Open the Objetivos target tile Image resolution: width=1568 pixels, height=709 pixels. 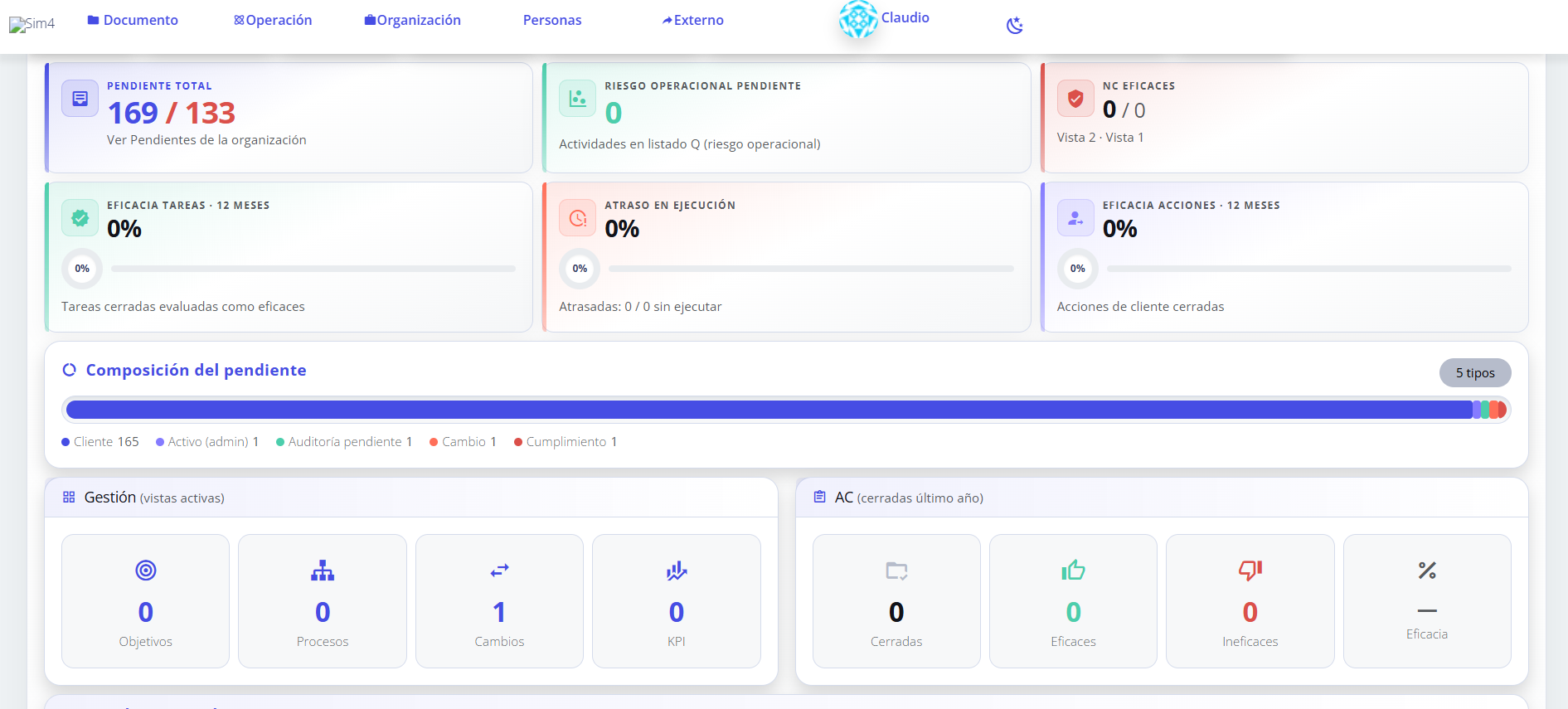[x=145, y=601]
